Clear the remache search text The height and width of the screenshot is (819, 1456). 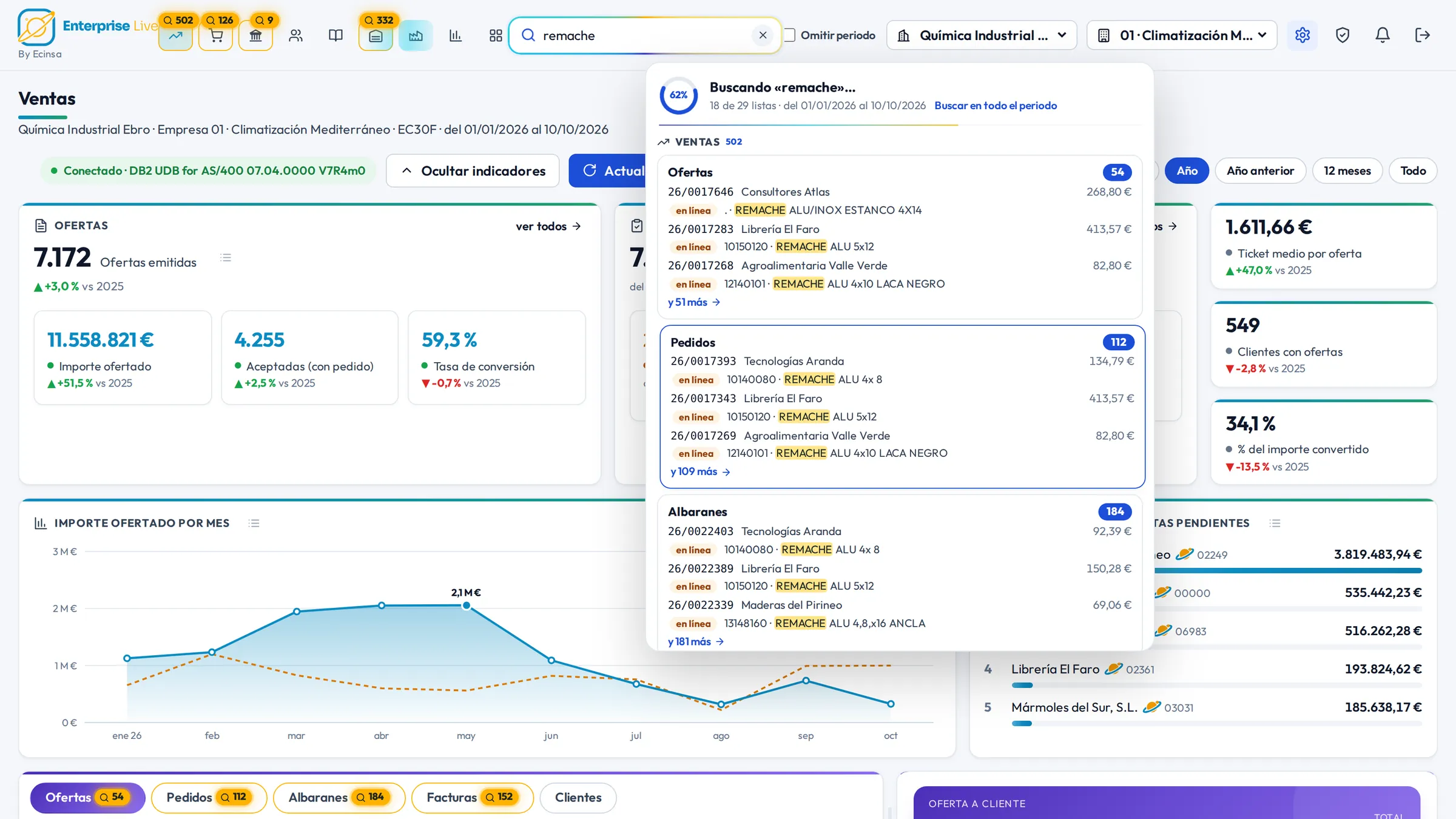(x=763, y=35)
